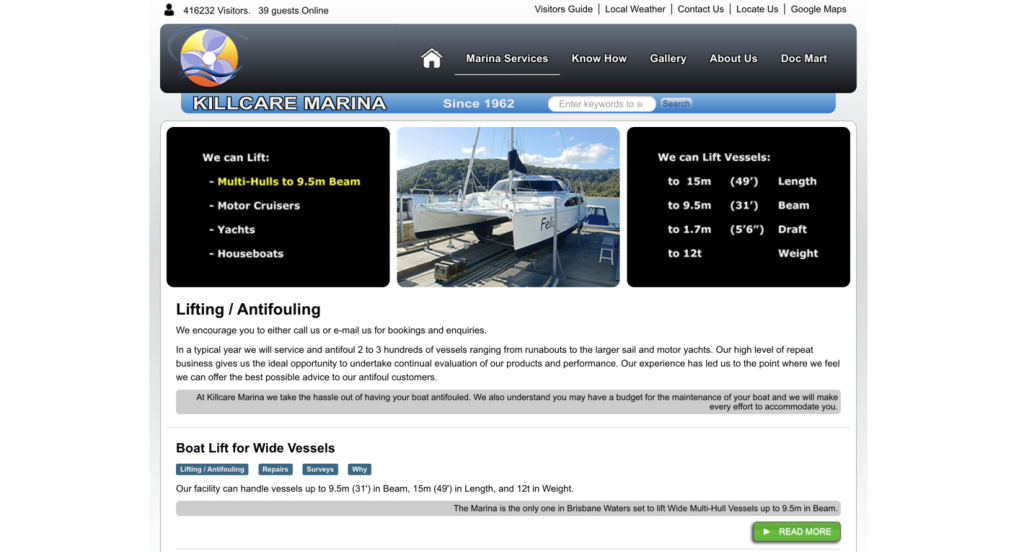The width and height of the screenshot is (1024, 552).
Task: Click the We can Lift: heading
Action: tap(236, 157)
